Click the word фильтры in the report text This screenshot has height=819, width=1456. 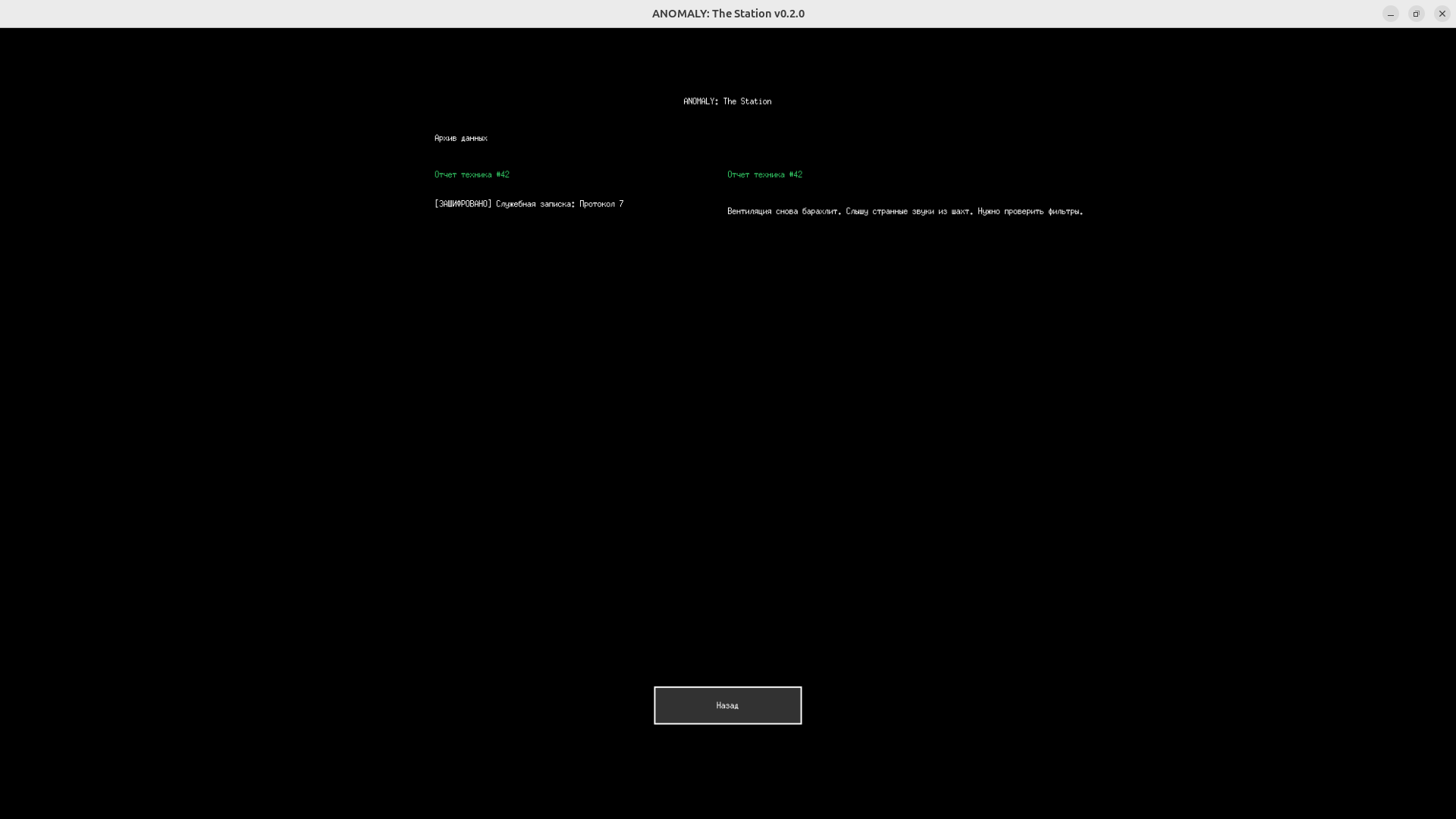tap(1065, 212)
